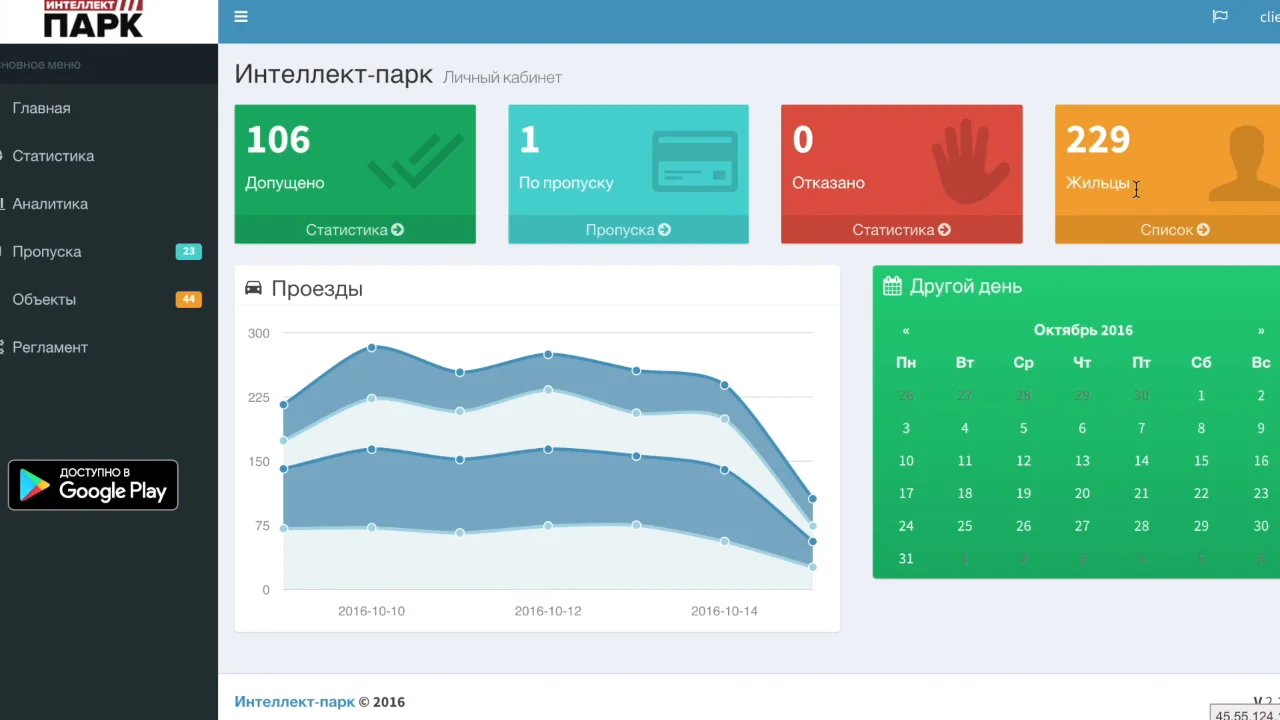Click the credit card icon in По пропуску card
This screenshot has height=720, width=1280.
(x=695, y=161)
